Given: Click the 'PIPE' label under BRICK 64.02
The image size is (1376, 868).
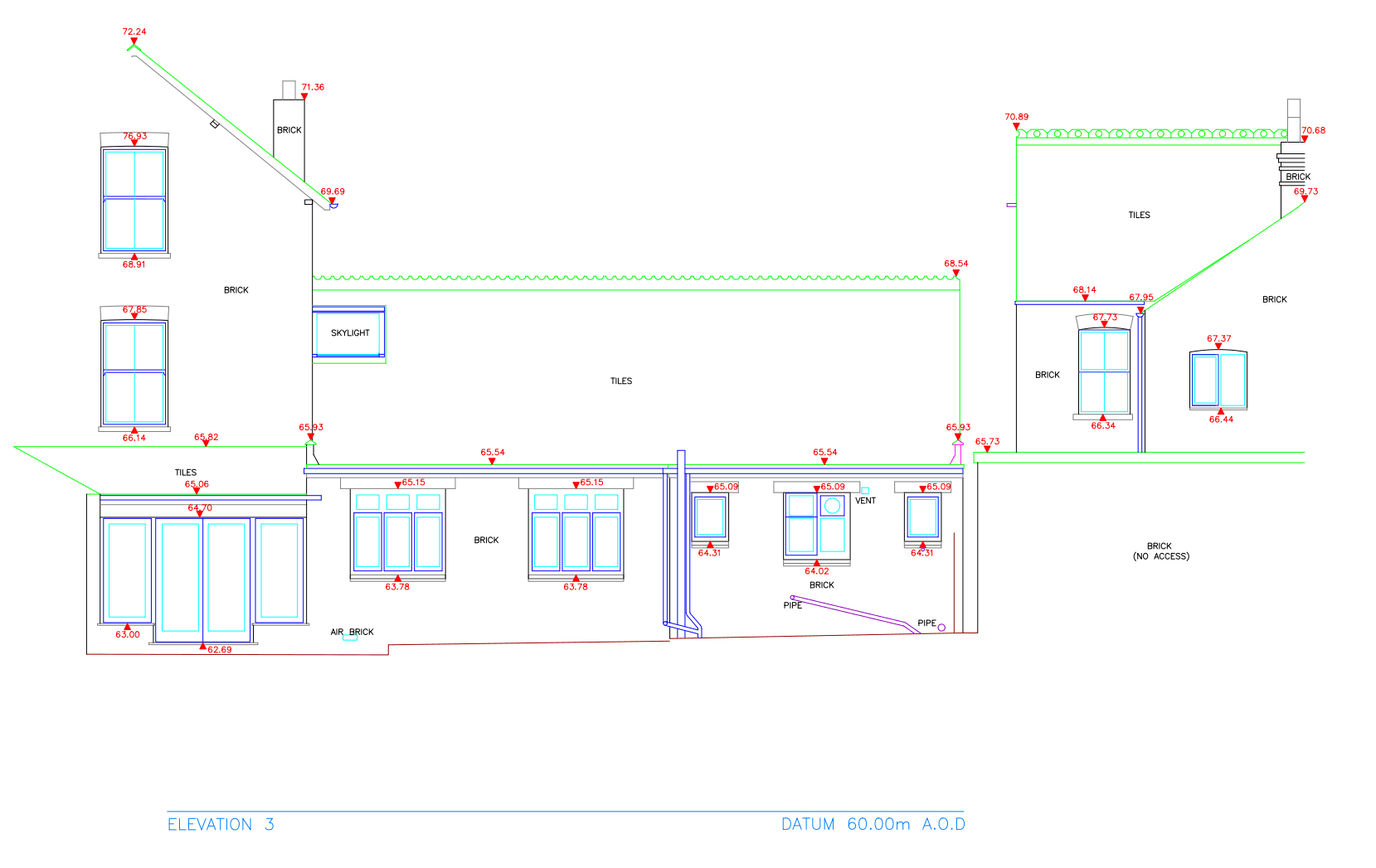Looking at the screenshot, I should (793, 605).
